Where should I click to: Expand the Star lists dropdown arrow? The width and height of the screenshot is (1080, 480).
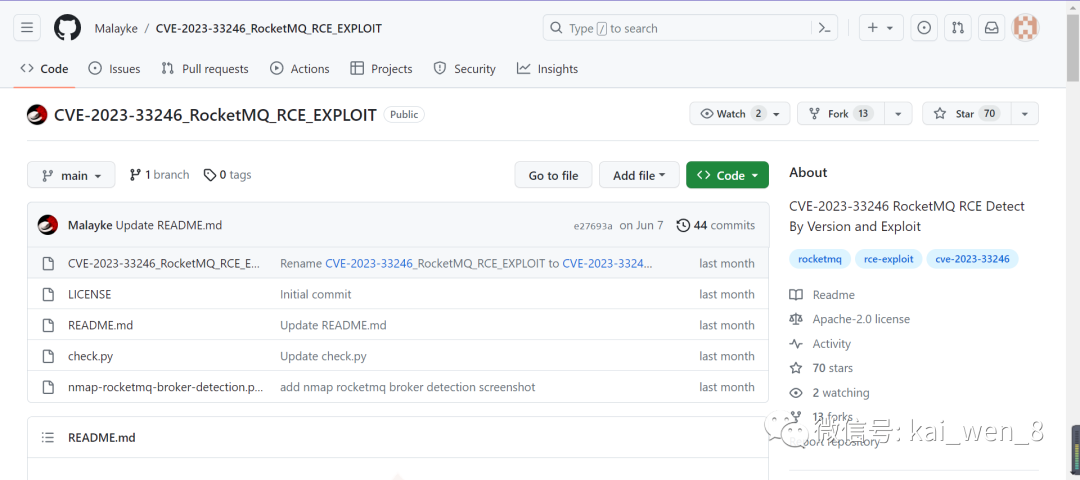1024,114
